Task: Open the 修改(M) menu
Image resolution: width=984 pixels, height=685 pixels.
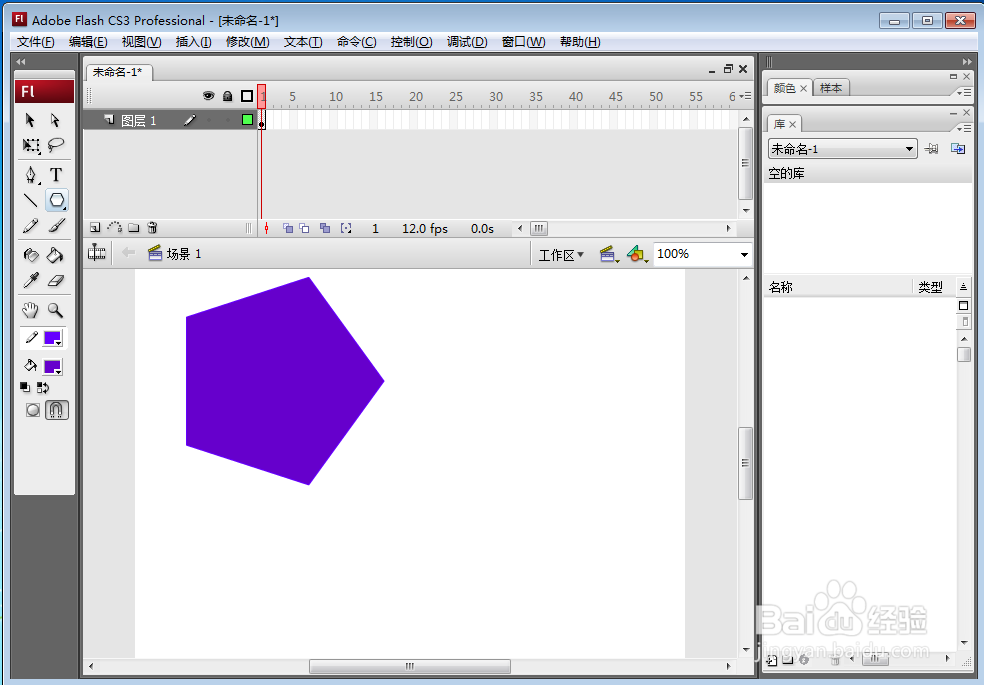Action: [x=247, y=42]
